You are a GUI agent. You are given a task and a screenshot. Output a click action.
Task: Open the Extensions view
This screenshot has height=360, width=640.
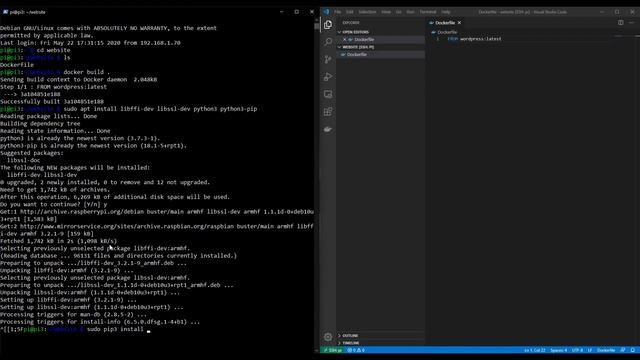[328, 112]
